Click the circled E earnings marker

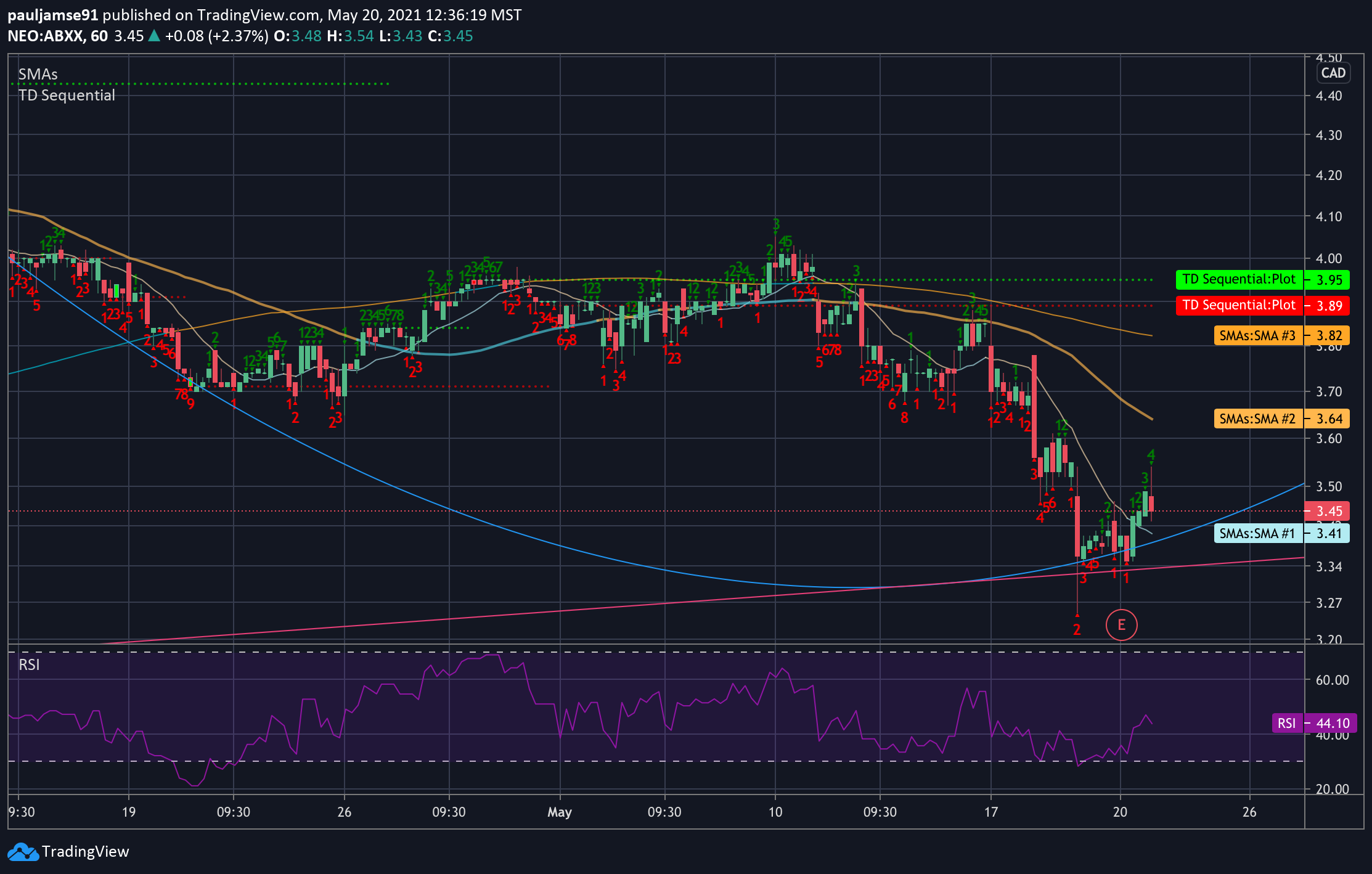(1121, 625)
